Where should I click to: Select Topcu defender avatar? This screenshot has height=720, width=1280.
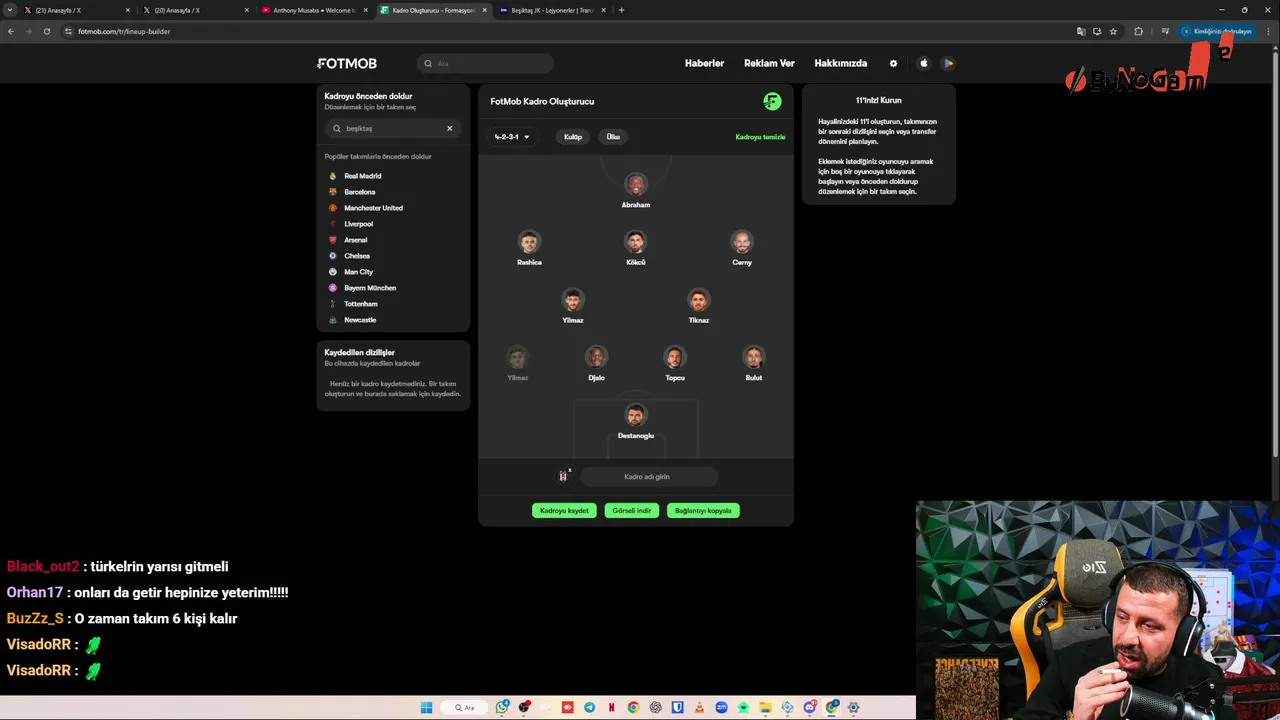675,357
